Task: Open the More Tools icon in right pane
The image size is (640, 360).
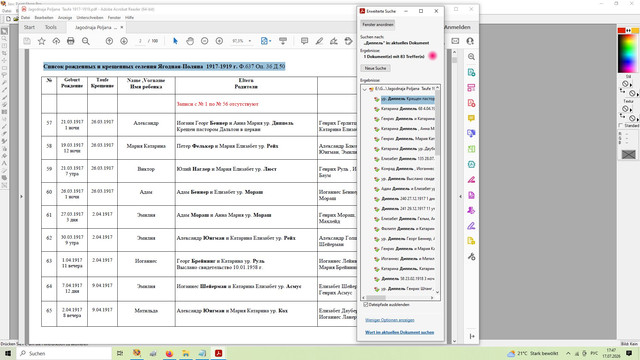Action: [471, 256]
